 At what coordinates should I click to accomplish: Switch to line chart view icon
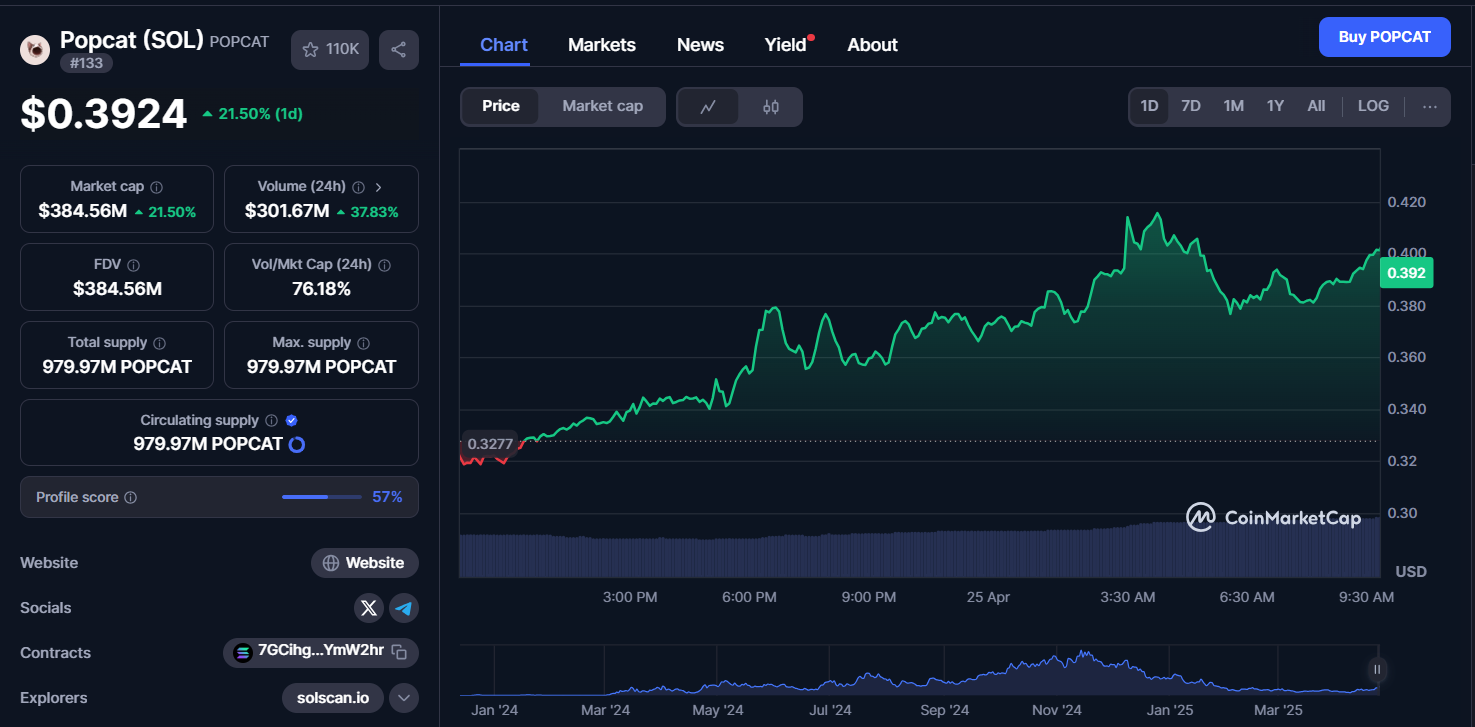(708, 107)
